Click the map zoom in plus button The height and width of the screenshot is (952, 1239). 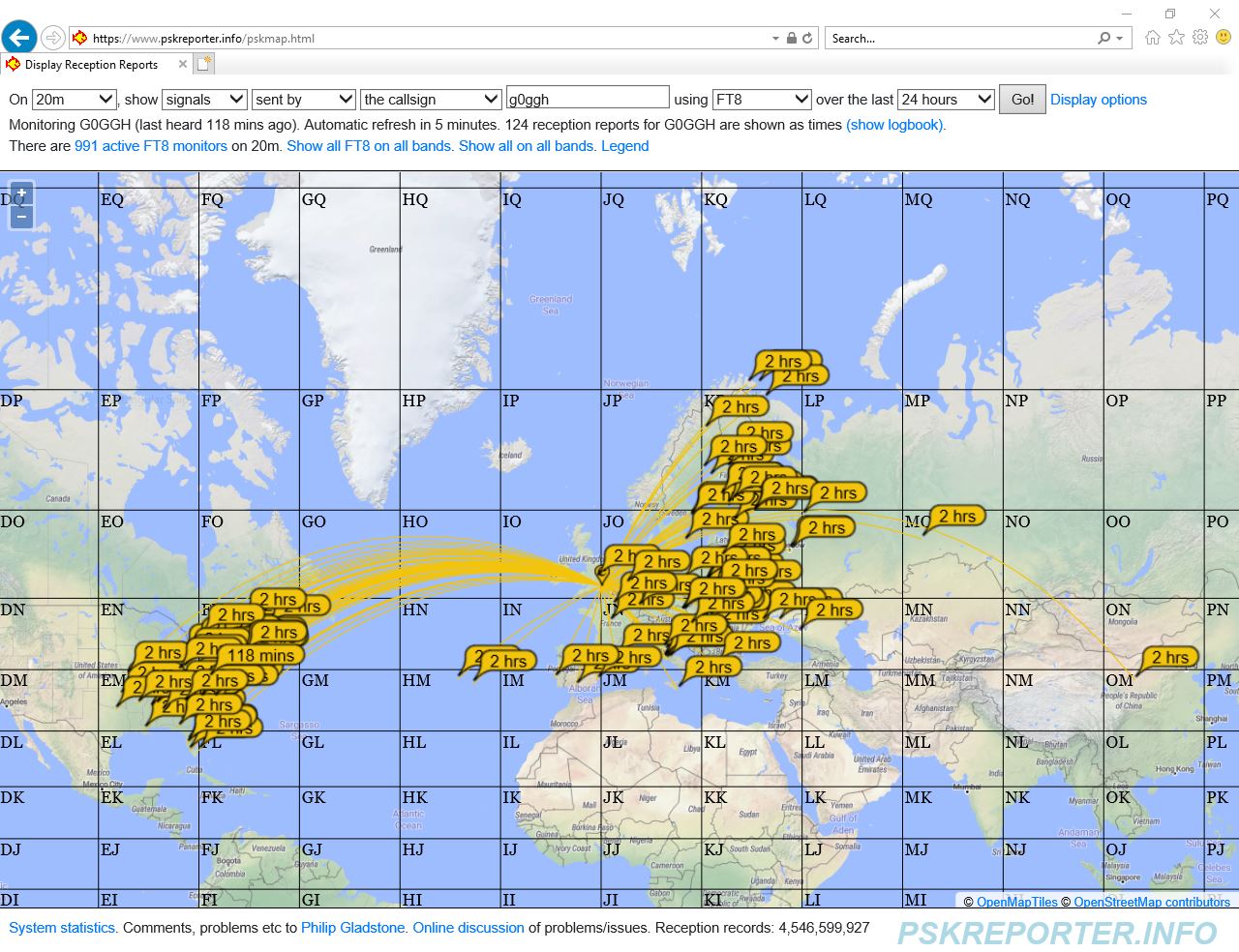pyautogui.click(x=21, y=193)
